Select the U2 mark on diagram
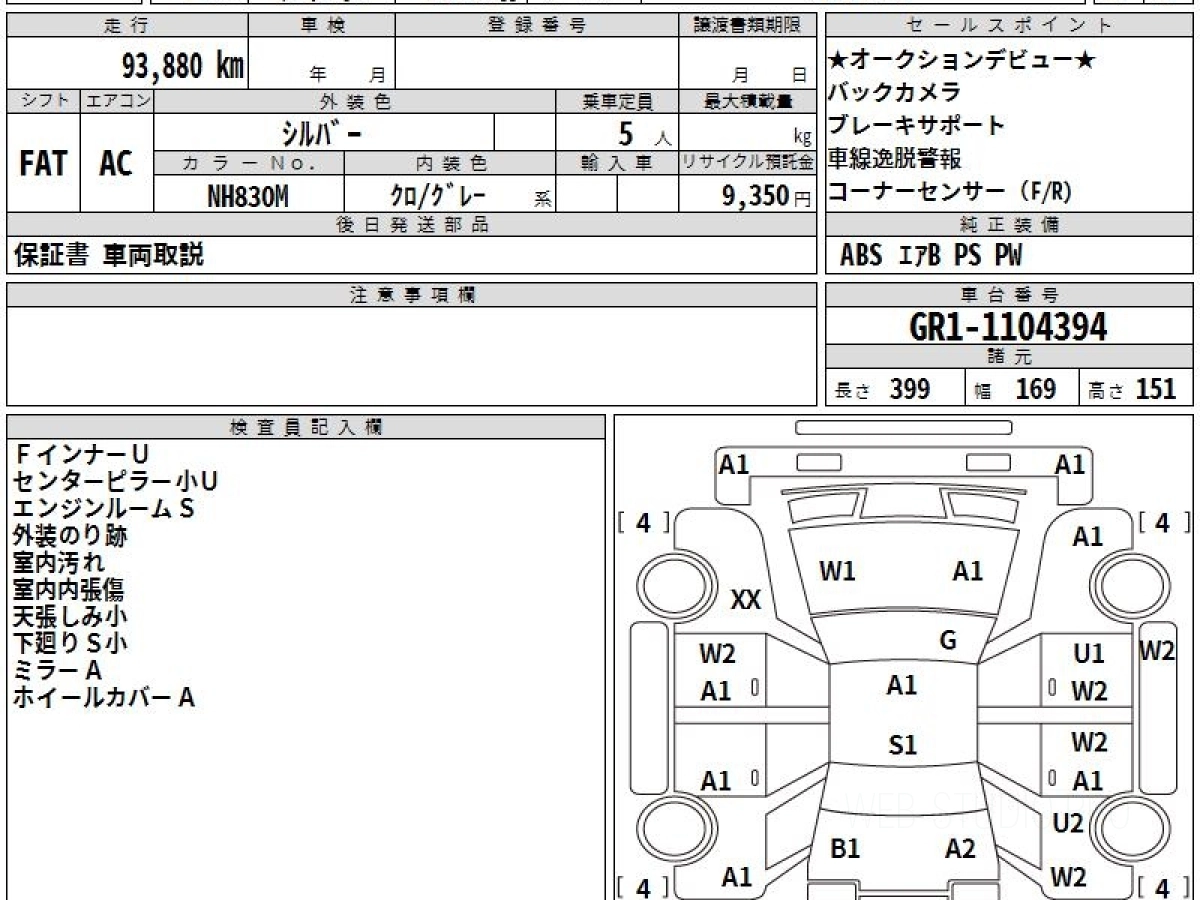 point(1068,824)
